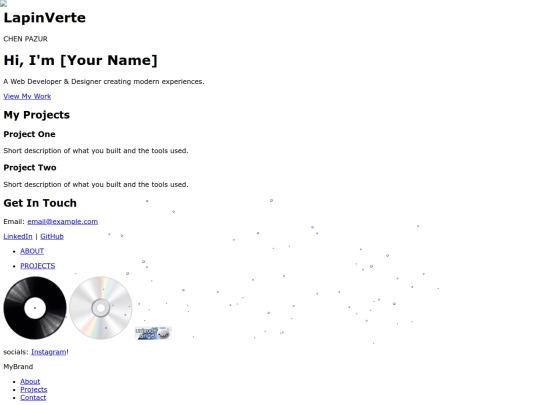This screenshot has height=405, width=540.
Task: Click the MyBrand footer text
Action: [18, 367]
